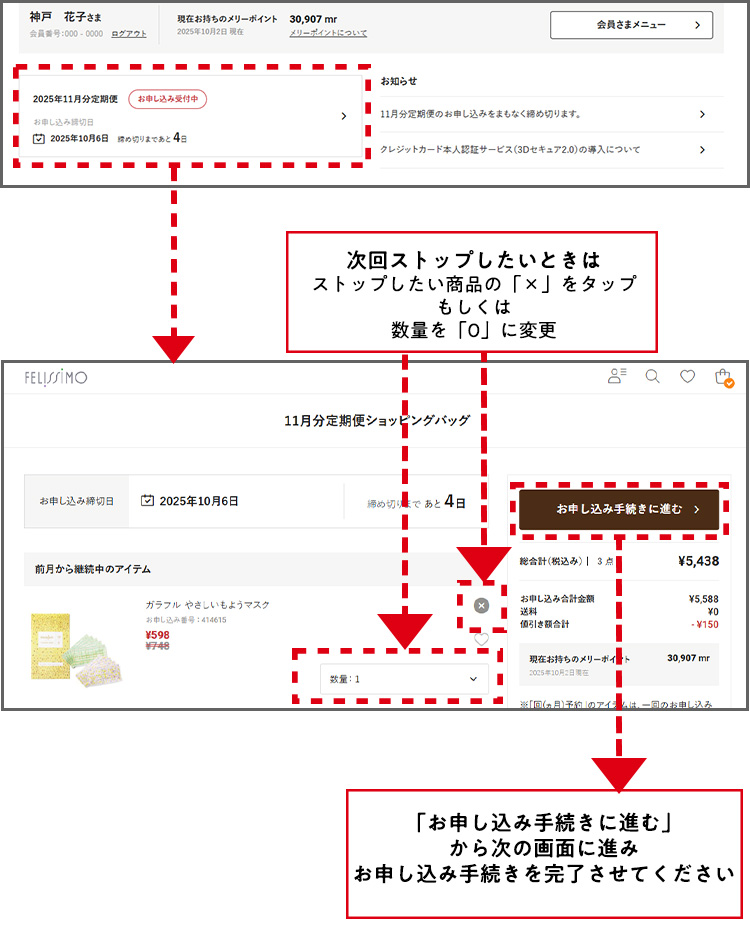Screen dimensions: 750x932
Task: Toggle favorite heart on the mask product
Action: (481, 640)
